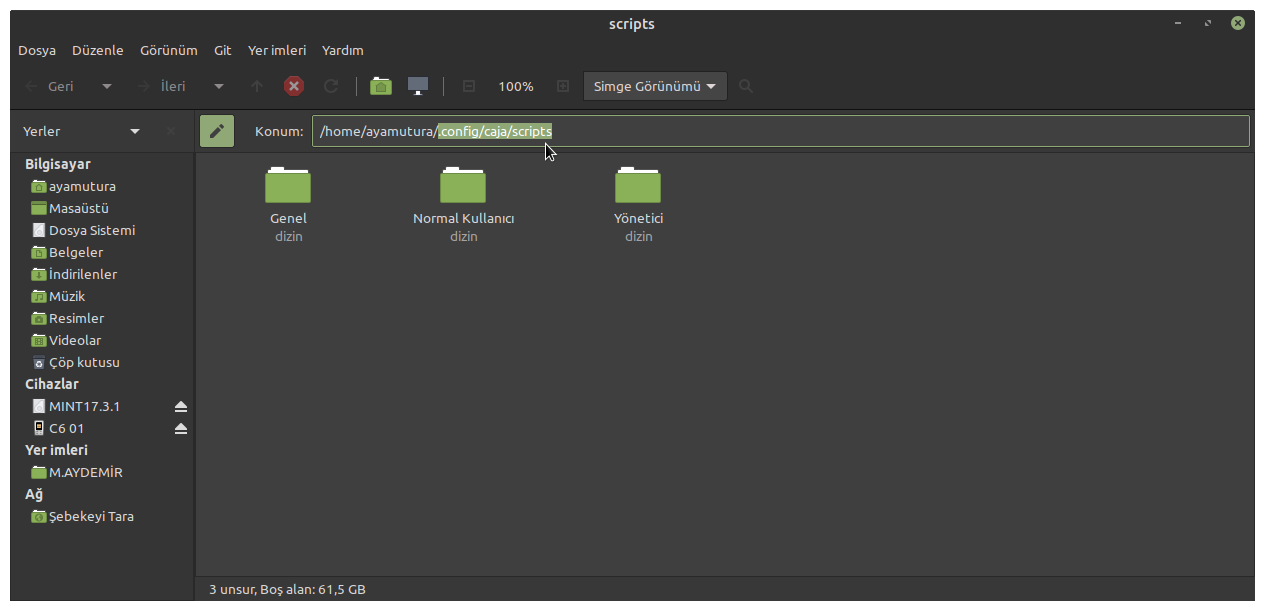Click the computer icon in toolbar
Viewport: 1265px width, 611px height.
(418, 86)
